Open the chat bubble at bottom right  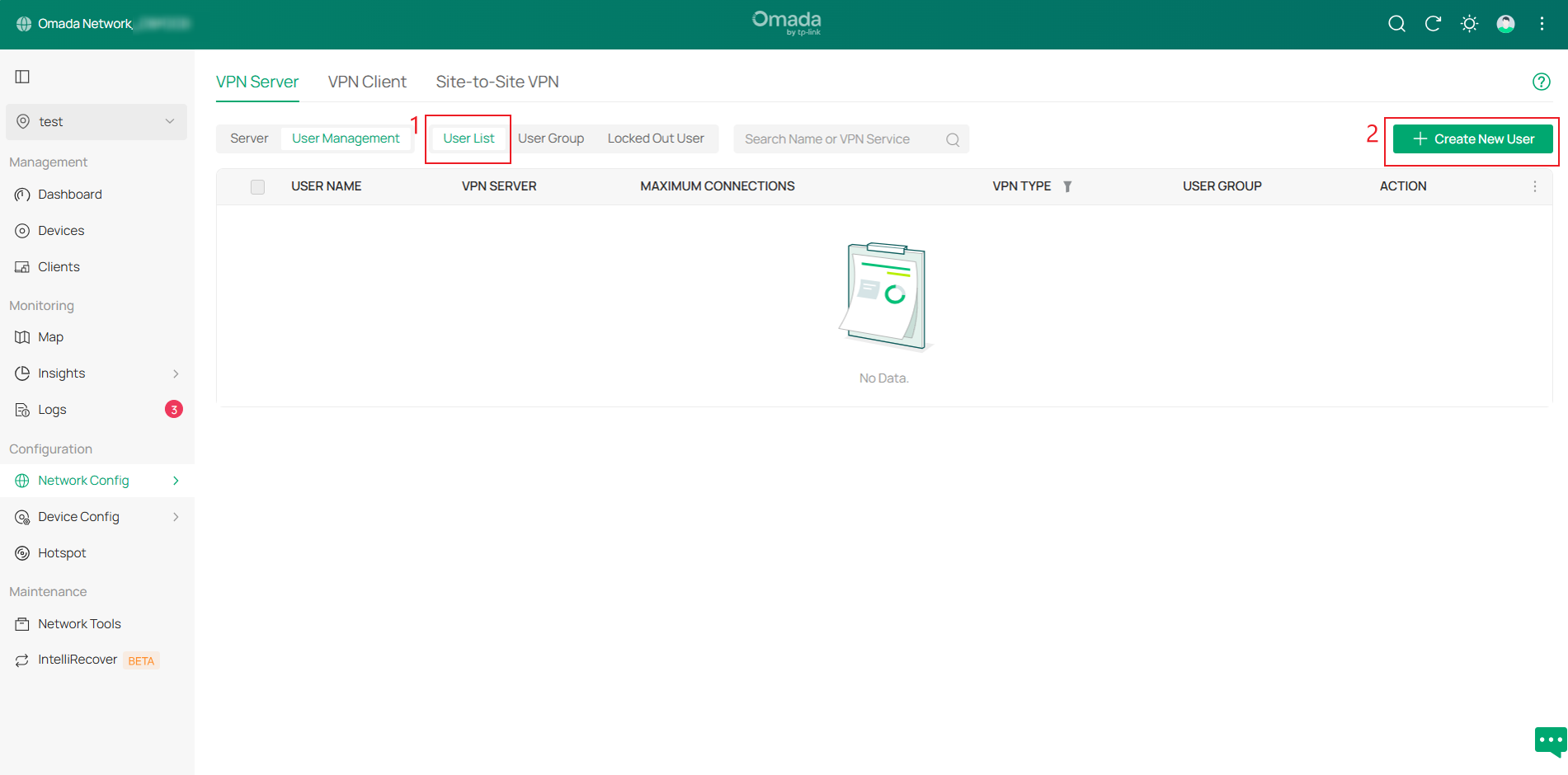1549,741
